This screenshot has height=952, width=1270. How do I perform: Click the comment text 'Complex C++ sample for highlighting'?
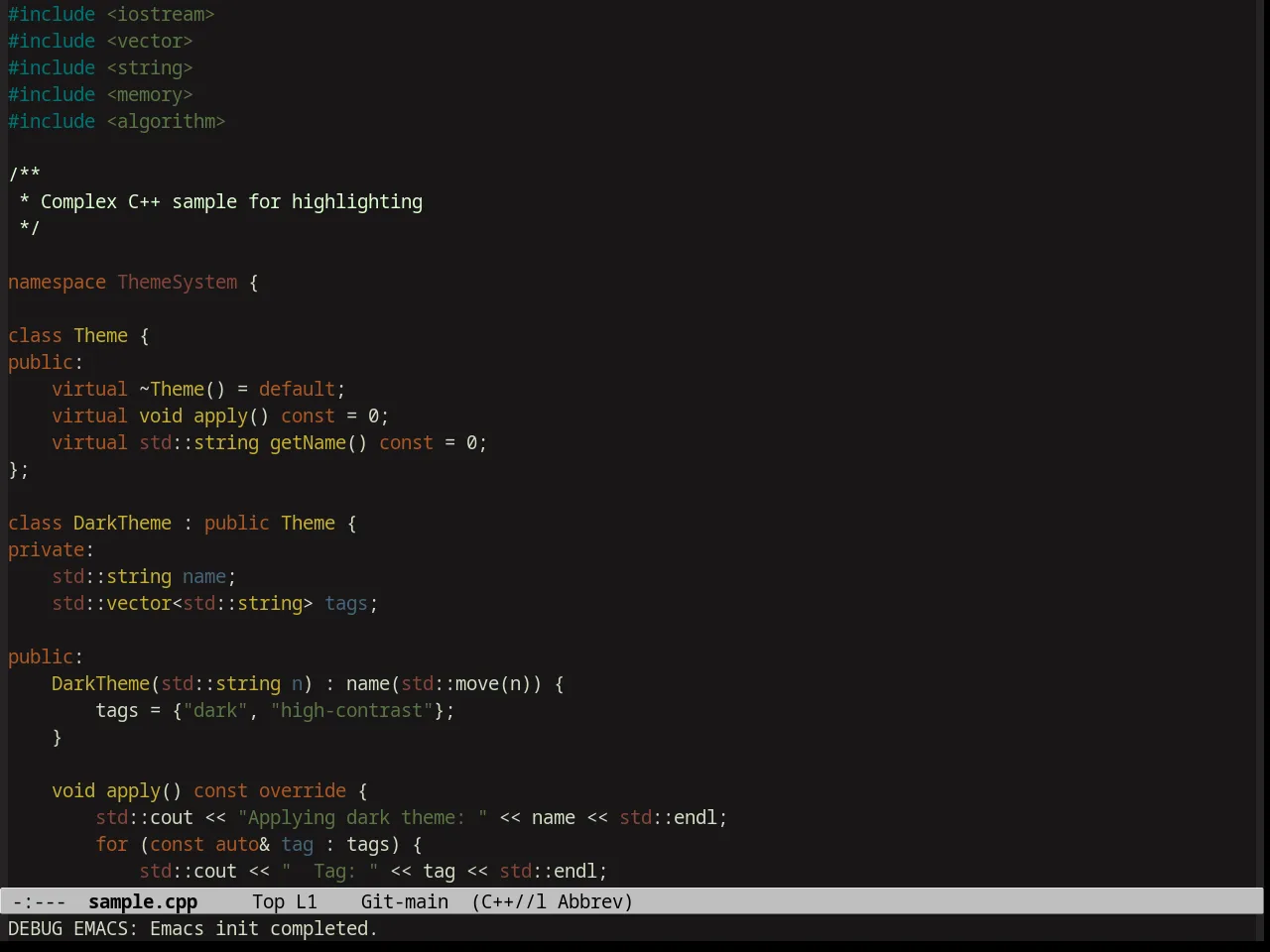pos(231,201)
